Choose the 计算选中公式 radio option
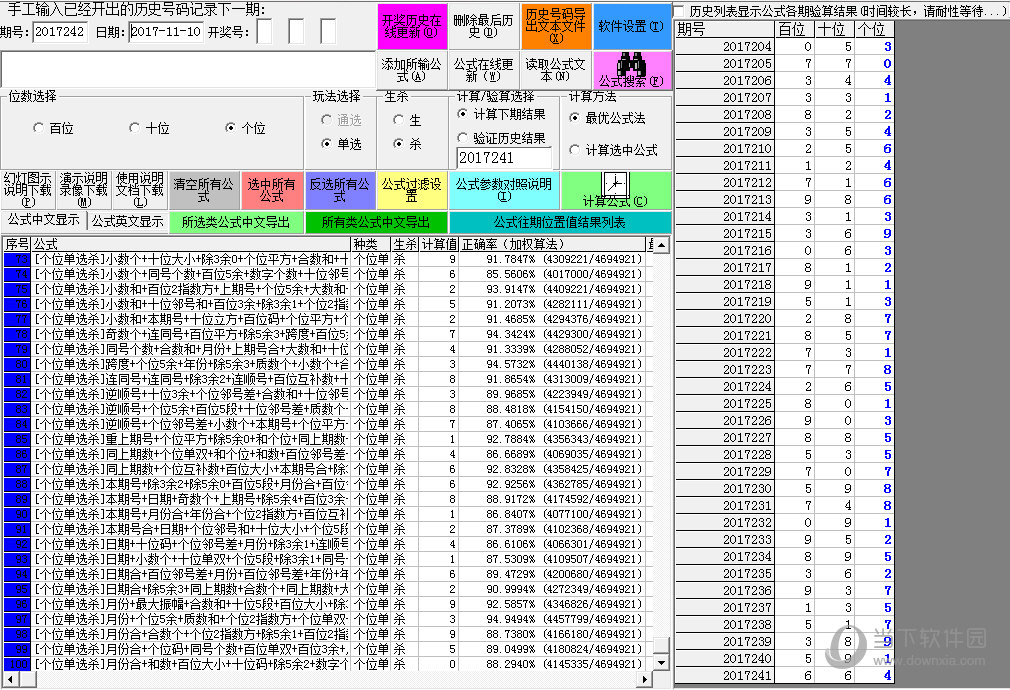The width and height of the screenshot is (1010, 690). click(x=575, y=150)
